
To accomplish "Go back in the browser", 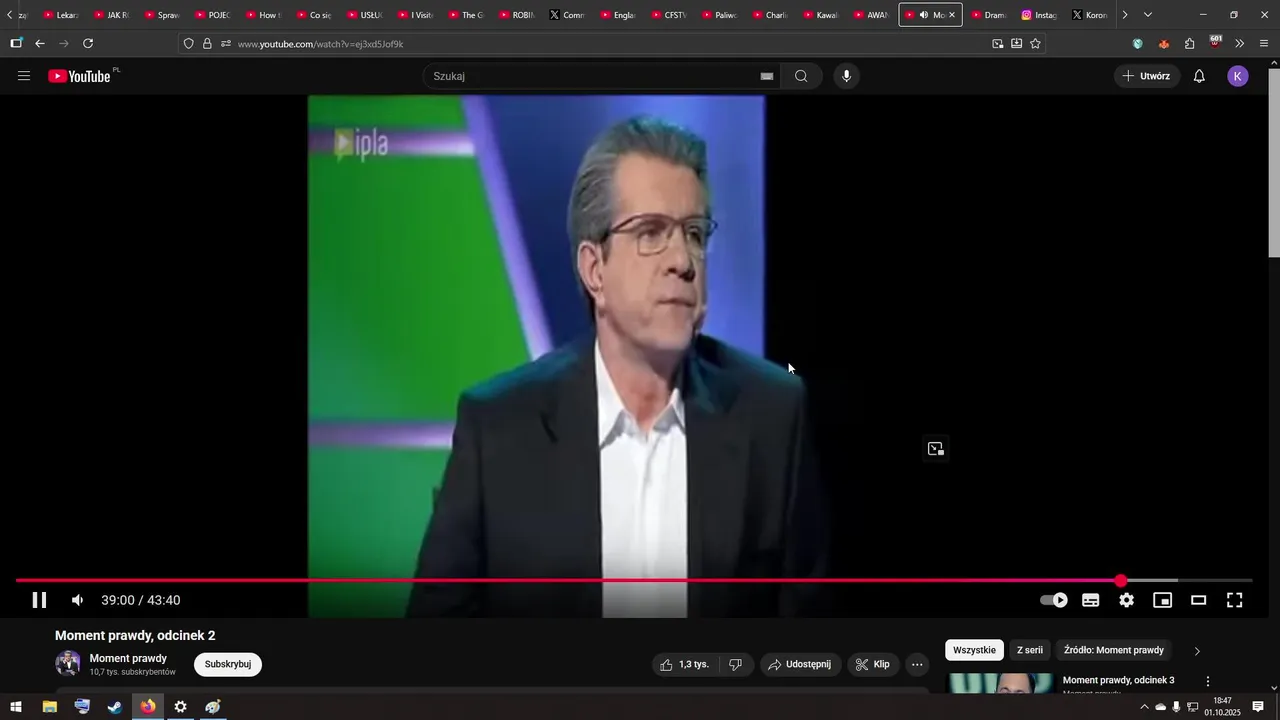I will (40, 44).
